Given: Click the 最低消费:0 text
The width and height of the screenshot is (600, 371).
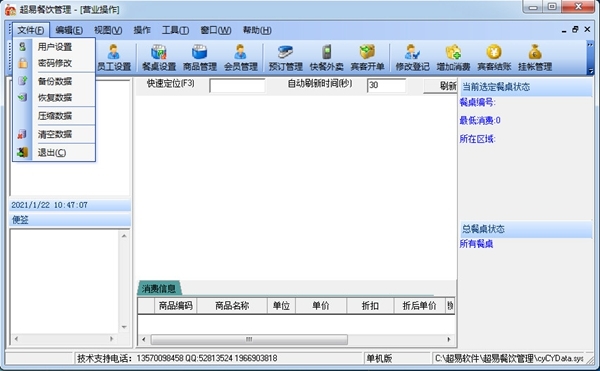Looking at the screenshot, I should tap(480, 120).
